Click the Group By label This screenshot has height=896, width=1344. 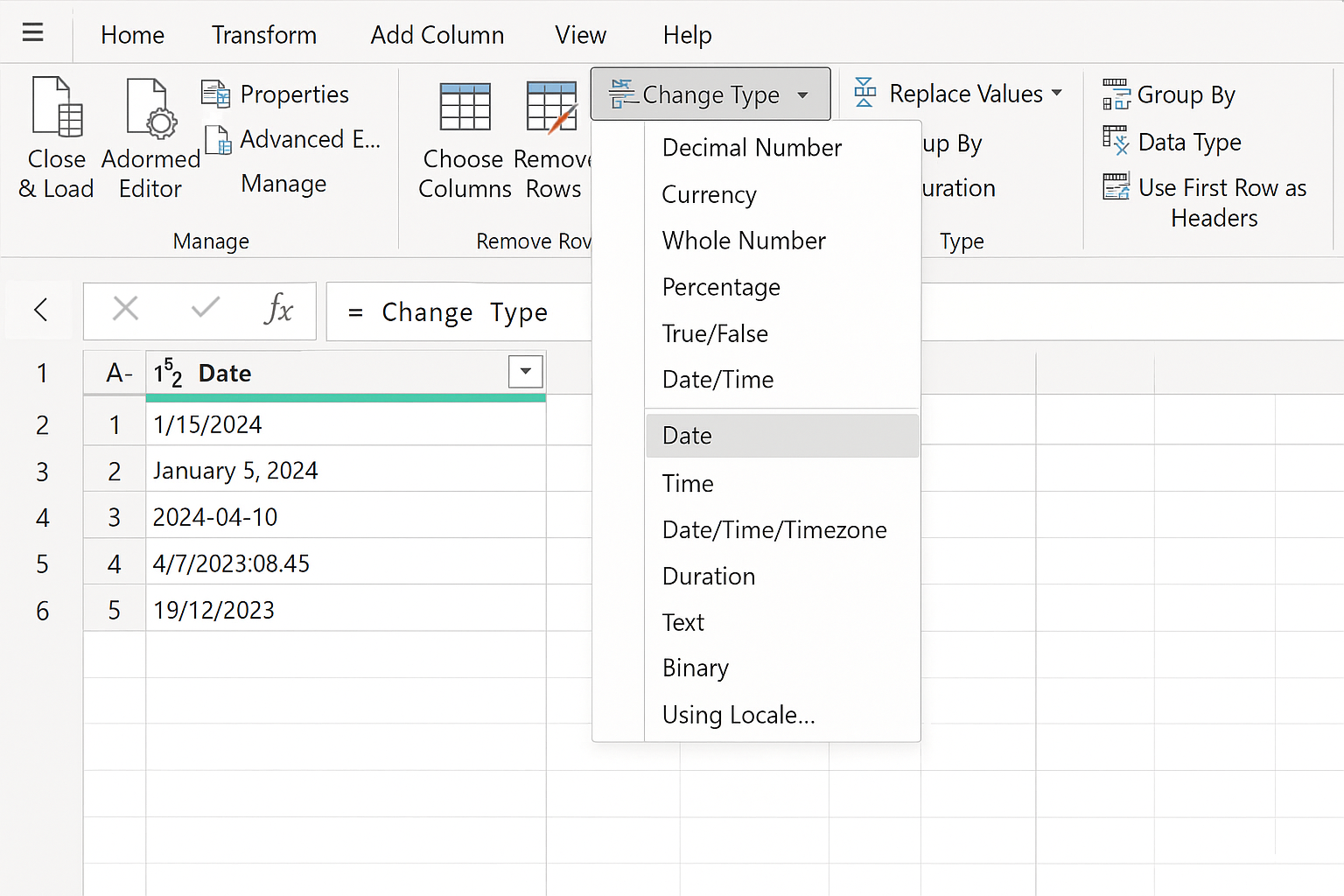click(x=1186, y=94)
